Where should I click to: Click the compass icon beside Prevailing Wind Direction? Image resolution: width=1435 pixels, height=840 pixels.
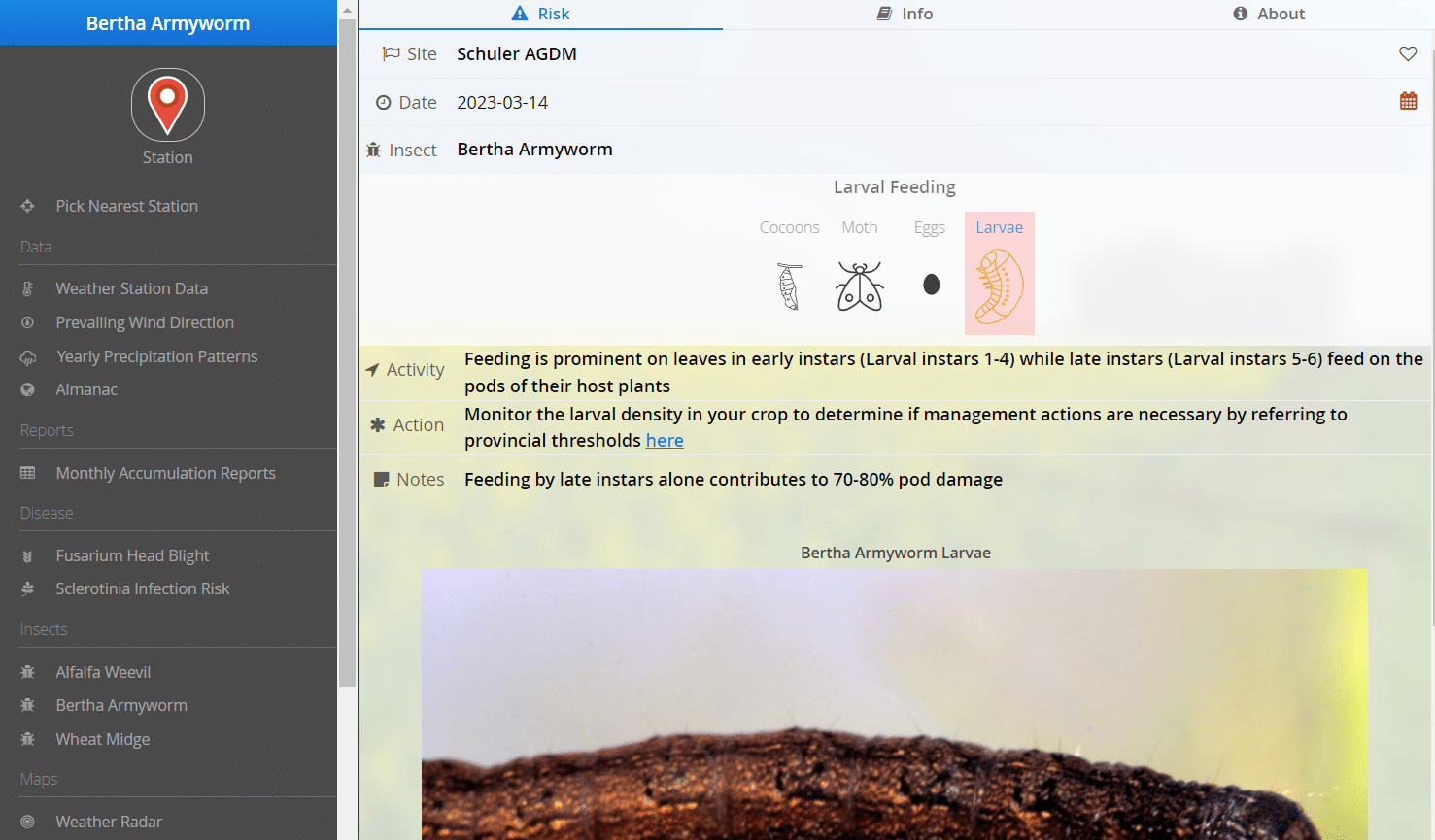(27, 322)
